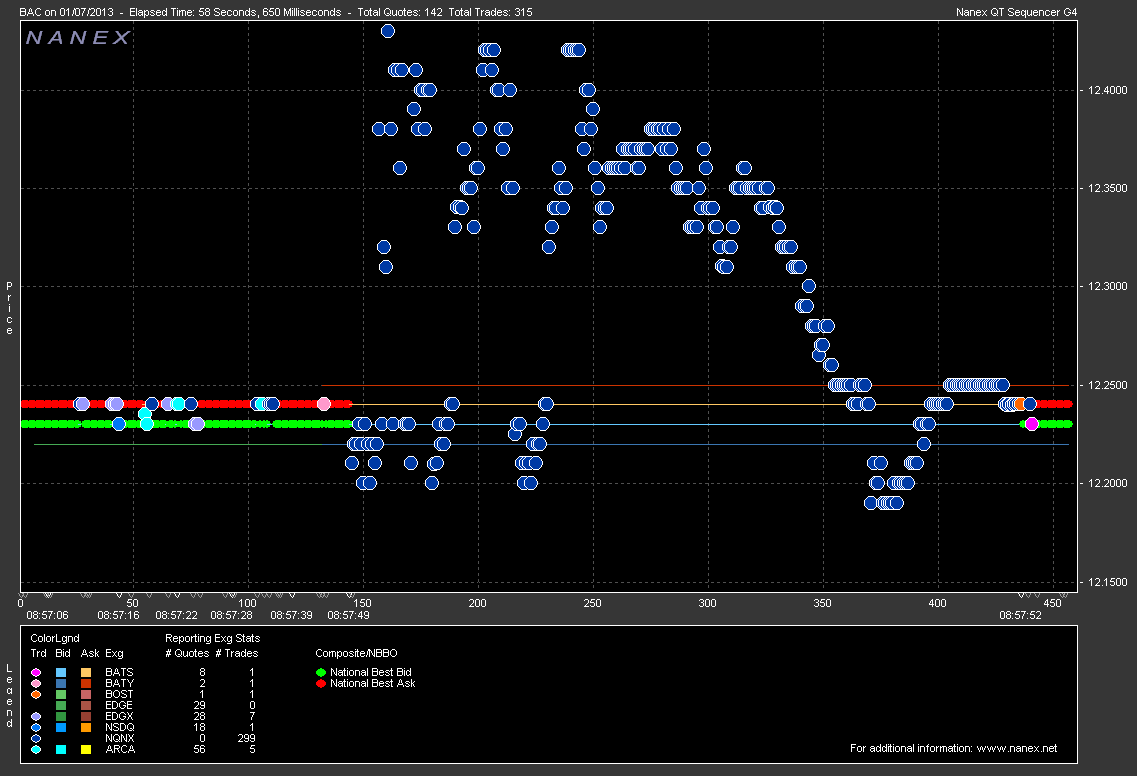Image resolution: width=1137 pixels, height=776 pixels.
Task: Pick the ARCA ask color swatch
Action: coord(86,749)
